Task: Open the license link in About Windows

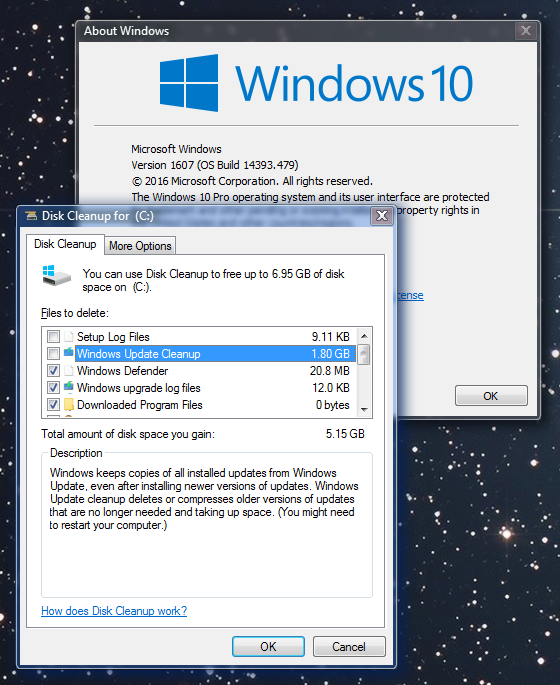Action: 410,295
